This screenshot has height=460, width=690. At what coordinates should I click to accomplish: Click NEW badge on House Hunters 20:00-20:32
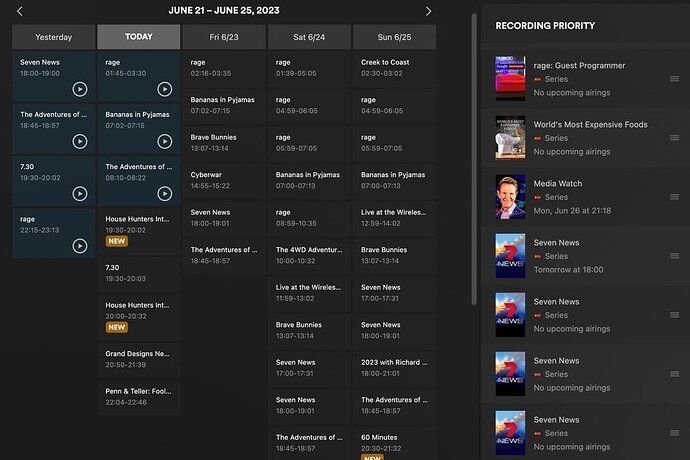[117, 327]
